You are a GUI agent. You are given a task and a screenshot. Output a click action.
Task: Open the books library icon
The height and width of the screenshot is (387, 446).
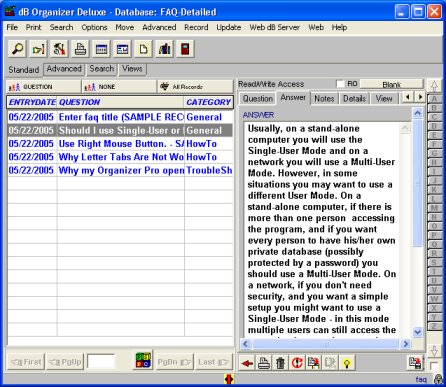164,49
